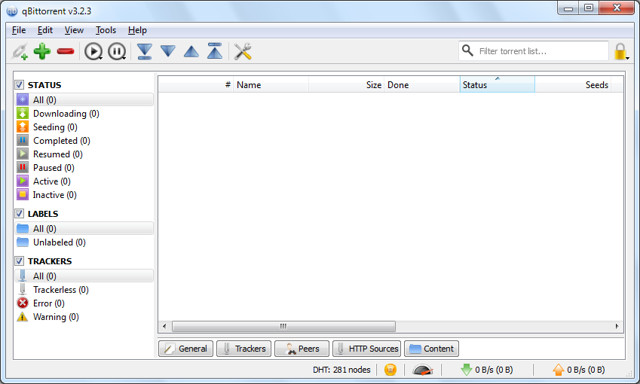Sort by the # queue column header

point(196,84)
